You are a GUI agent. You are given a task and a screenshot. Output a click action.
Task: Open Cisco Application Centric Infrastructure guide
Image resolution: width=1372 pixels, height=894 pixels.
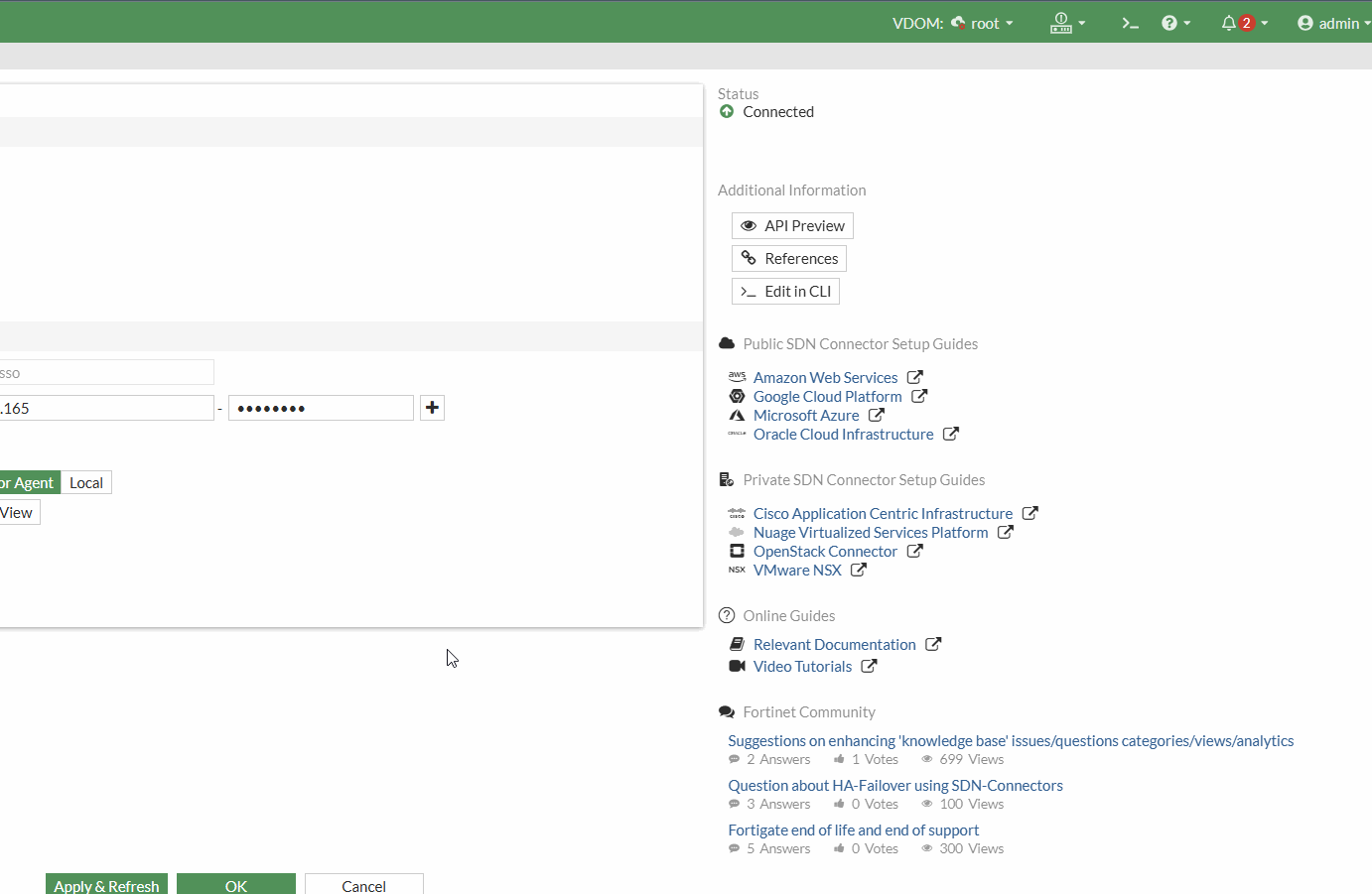coord(883,514)
